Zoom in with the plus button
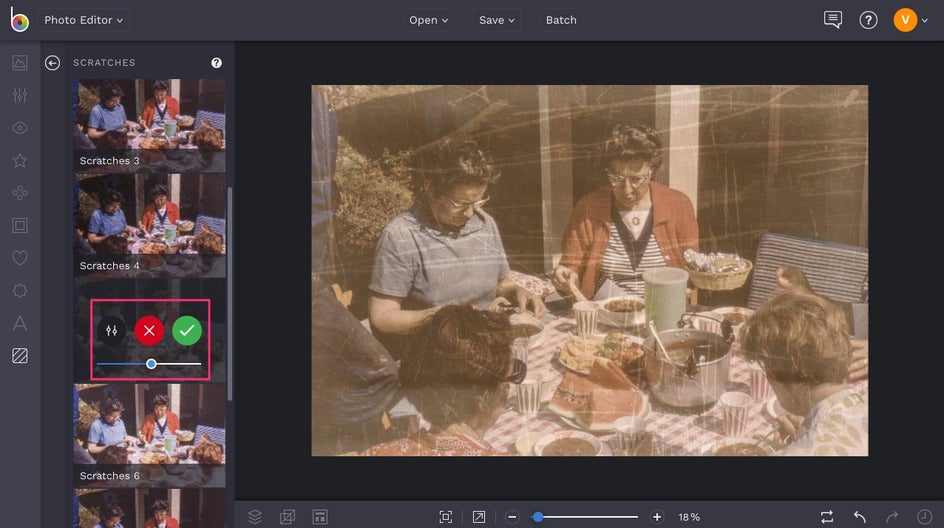Viewport: 944px width, 528px height. point(657,517)
